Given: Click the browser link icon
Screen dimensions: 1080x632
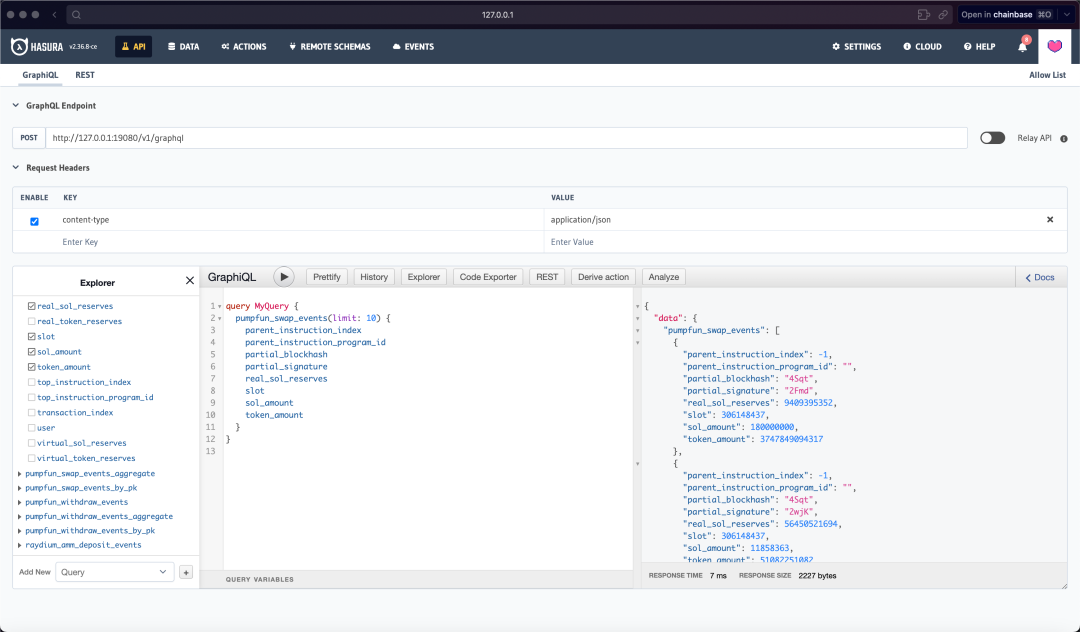Looking at the screenshot, I should pos(943,14).
